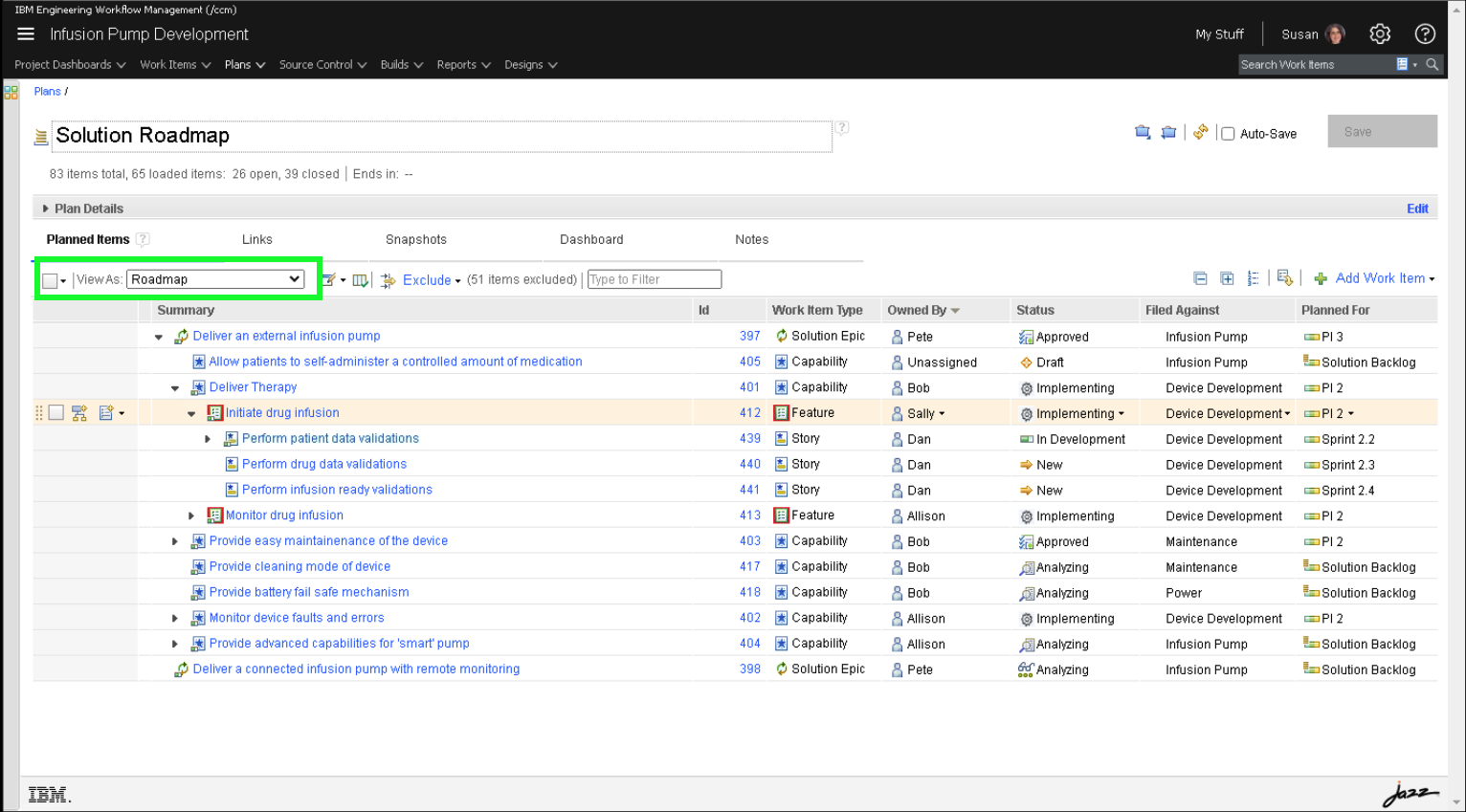Open the settings gear in header
Viewport: 1466px width, 812px height.
tap(1379, 34)
